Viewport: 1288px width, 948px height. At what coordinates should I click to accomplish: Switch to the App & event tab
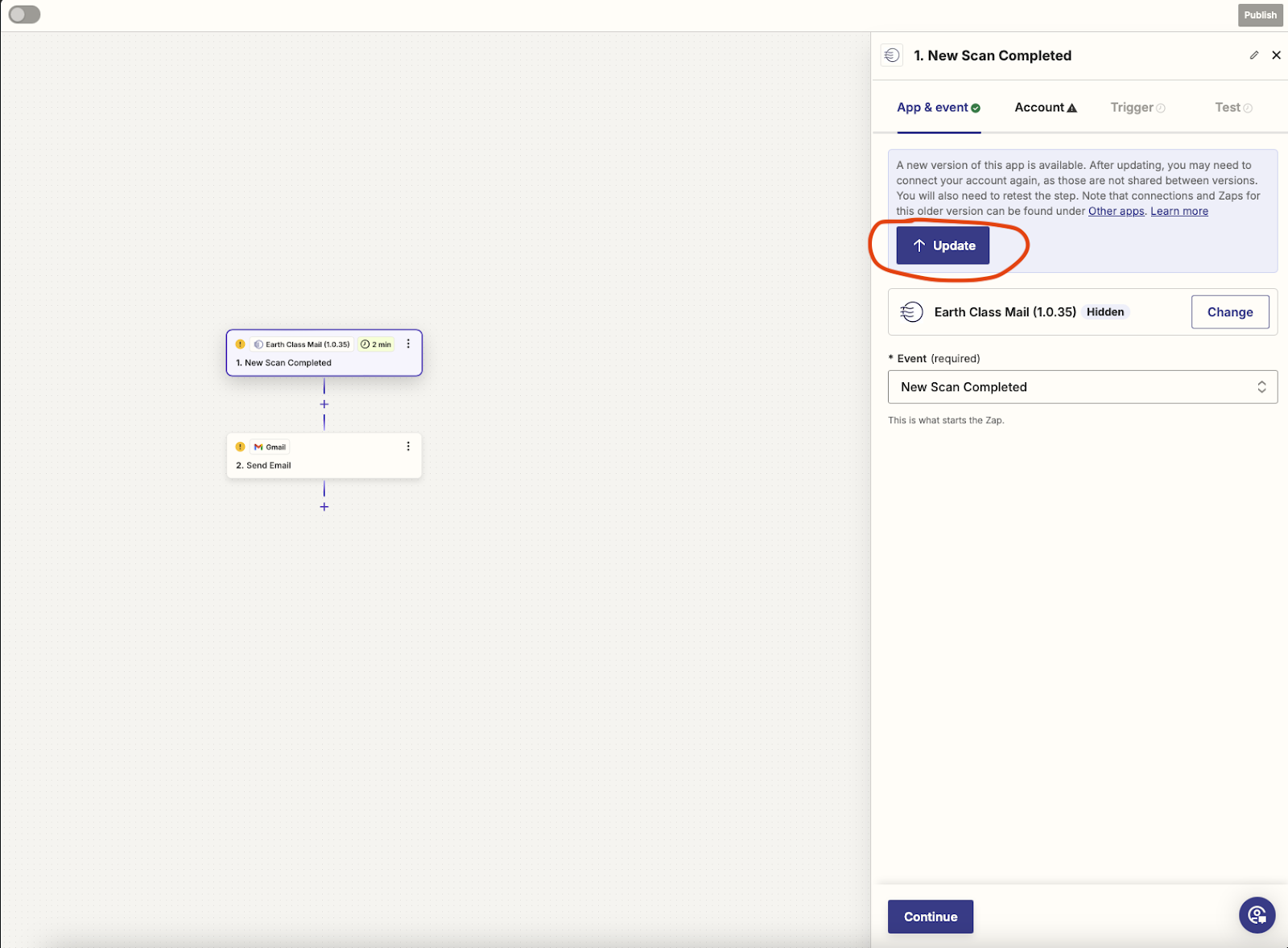[x=939, y=108]
